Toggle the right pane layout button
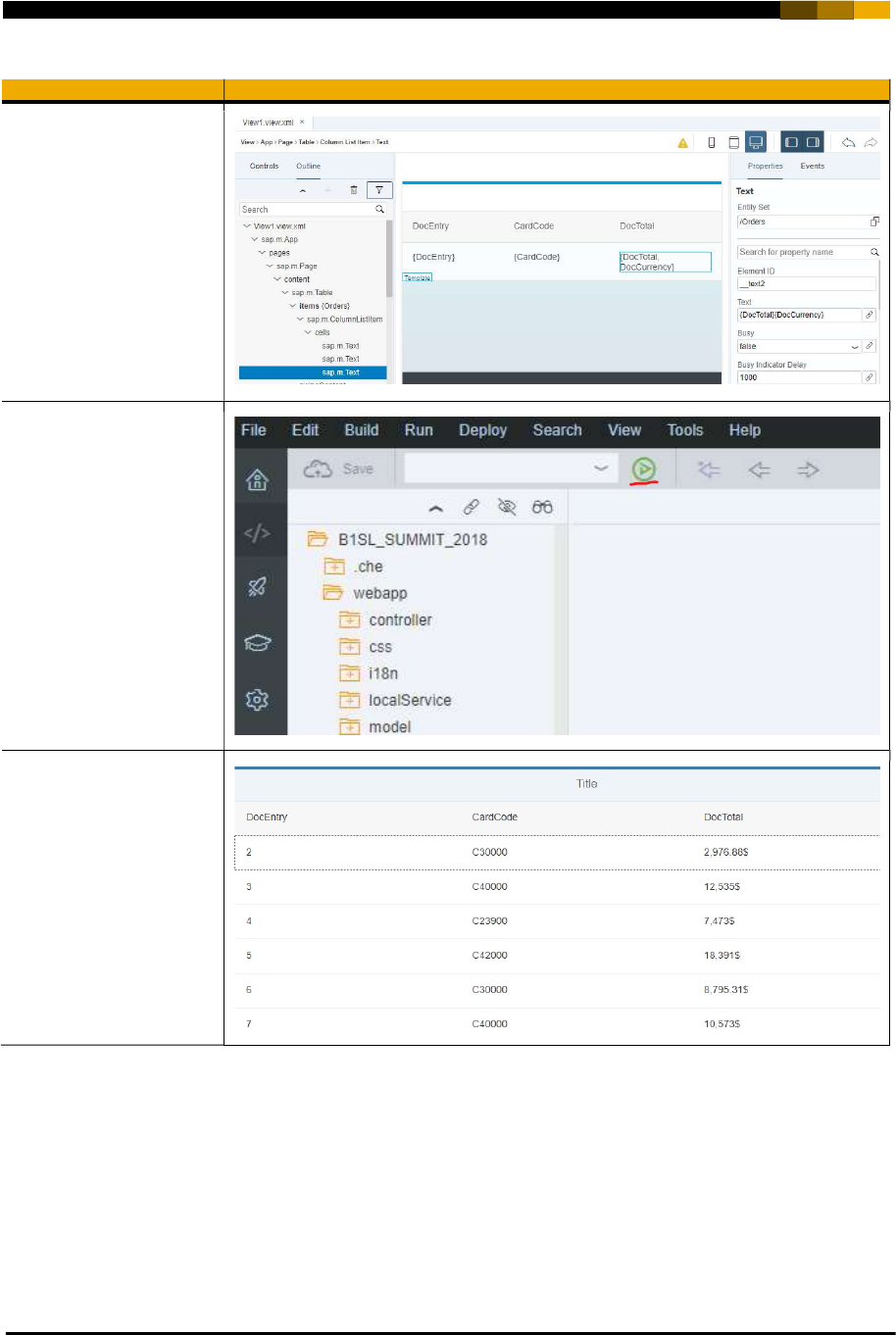896x1335 pixels. pyautogui.click(x=813, y=142)
